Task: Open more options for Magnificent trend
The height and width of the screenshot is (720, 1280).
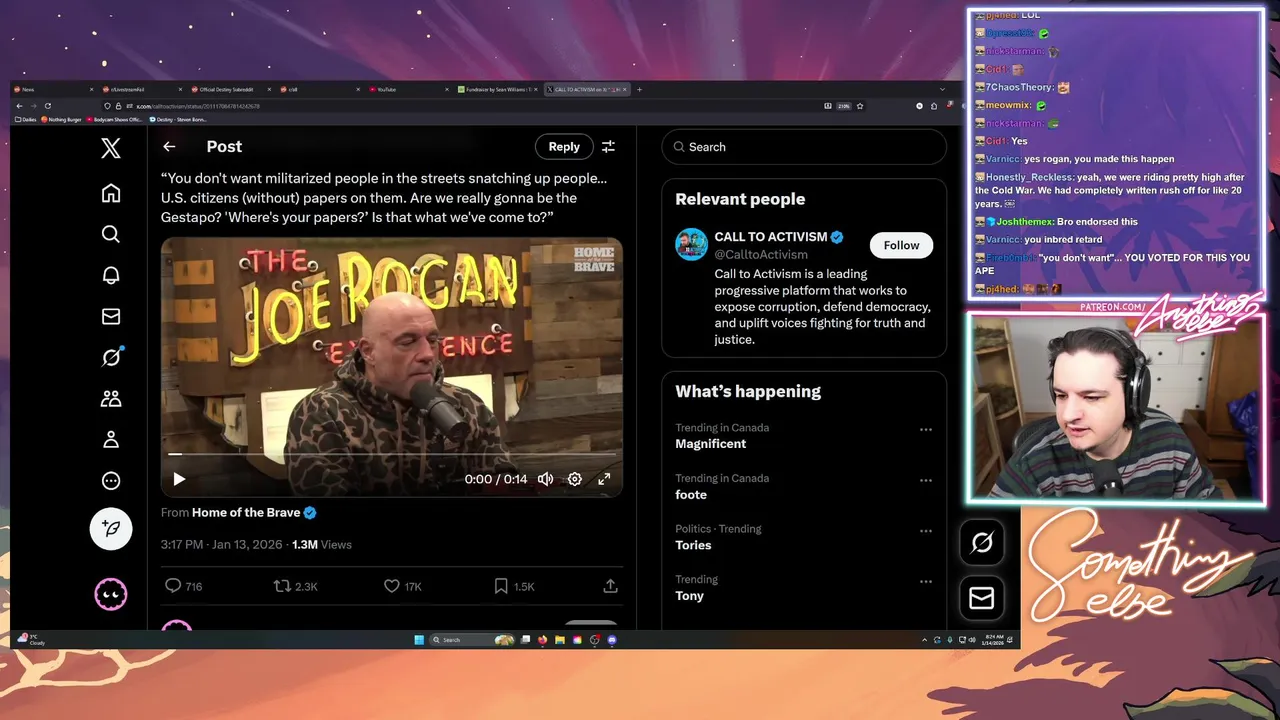Action: point(926,430)
